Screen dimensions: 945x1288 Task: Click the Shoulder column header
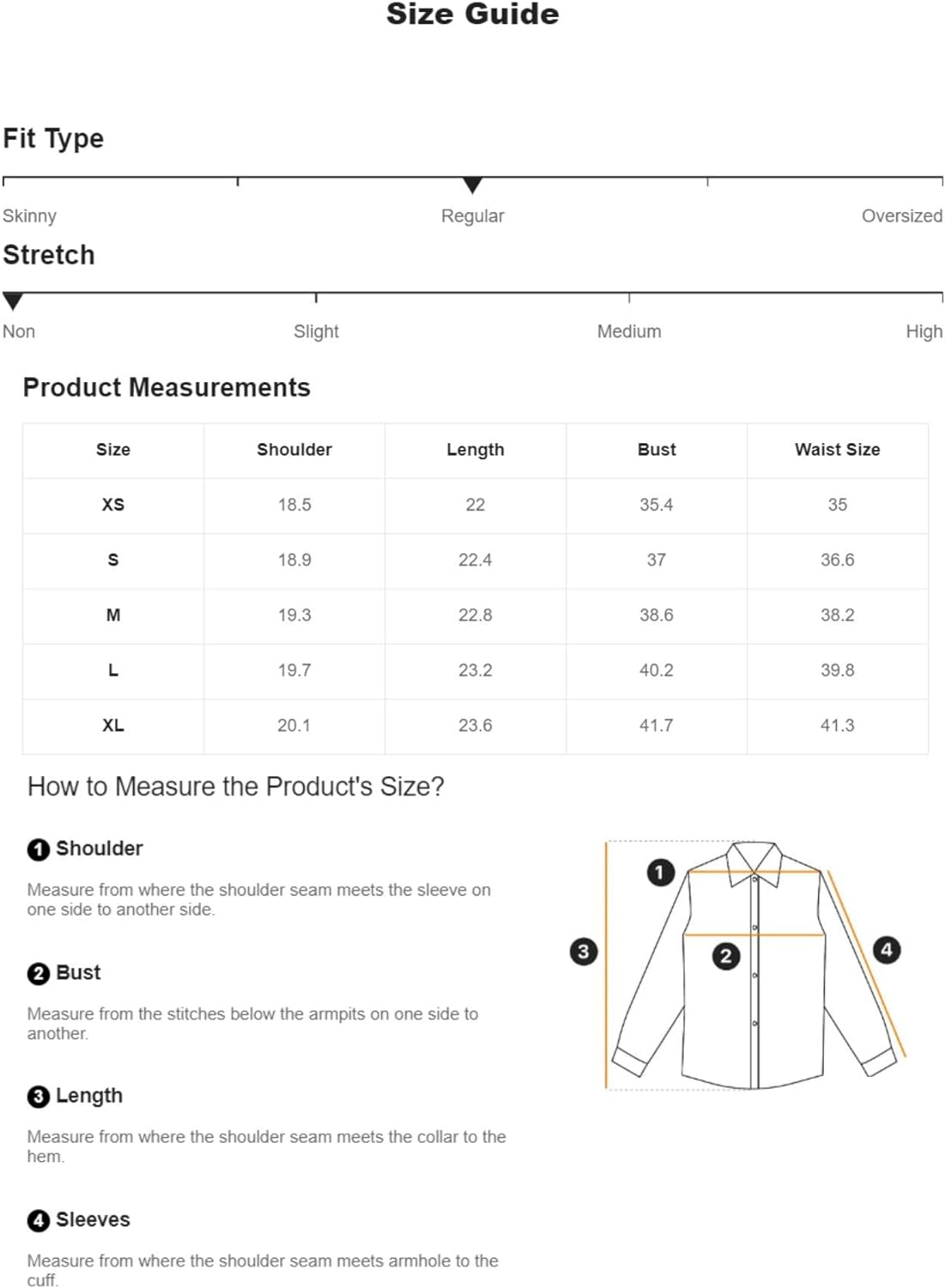294,450
